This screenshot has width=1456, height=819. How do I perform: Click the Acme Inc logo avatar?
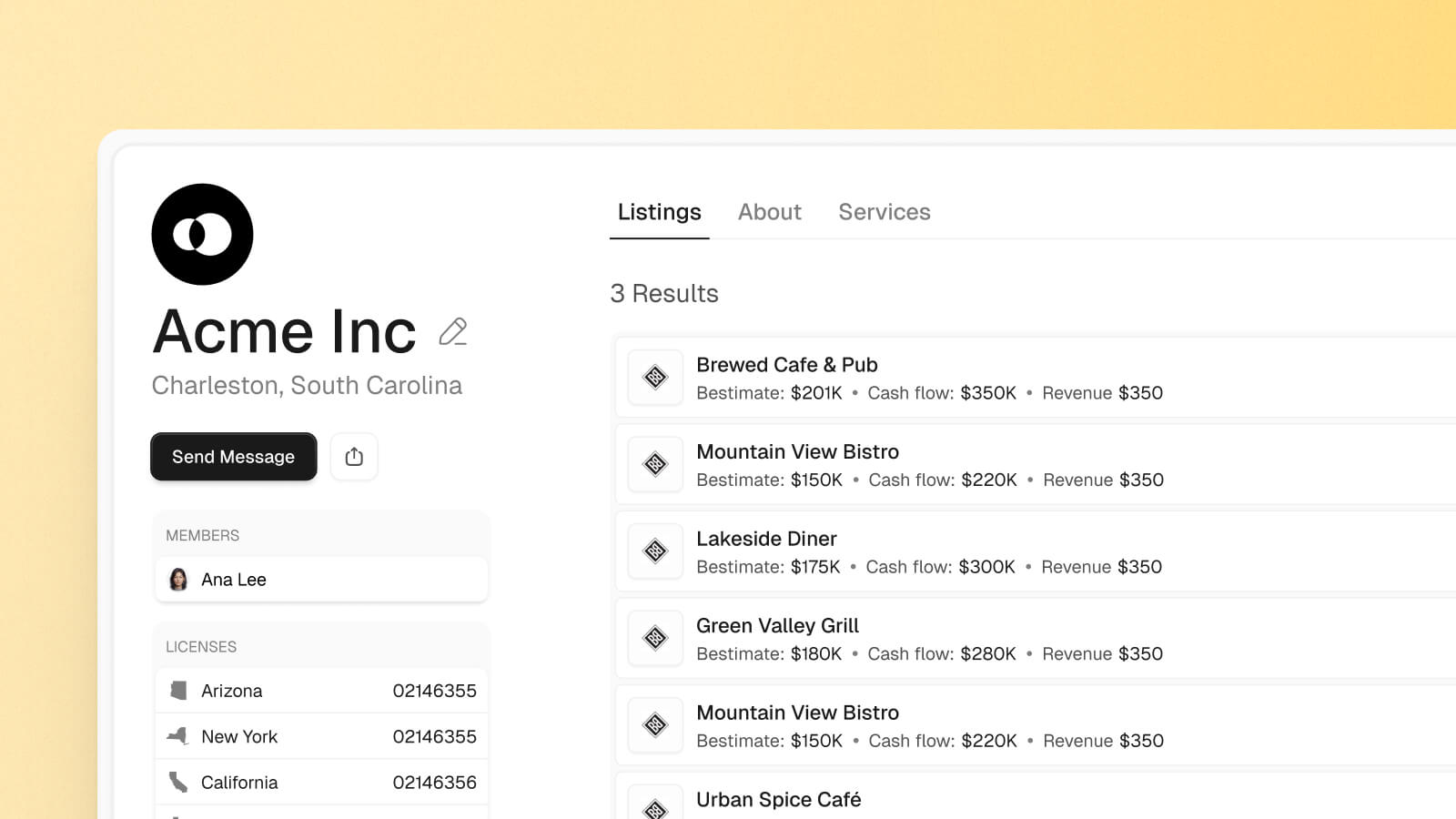[202, 234]
